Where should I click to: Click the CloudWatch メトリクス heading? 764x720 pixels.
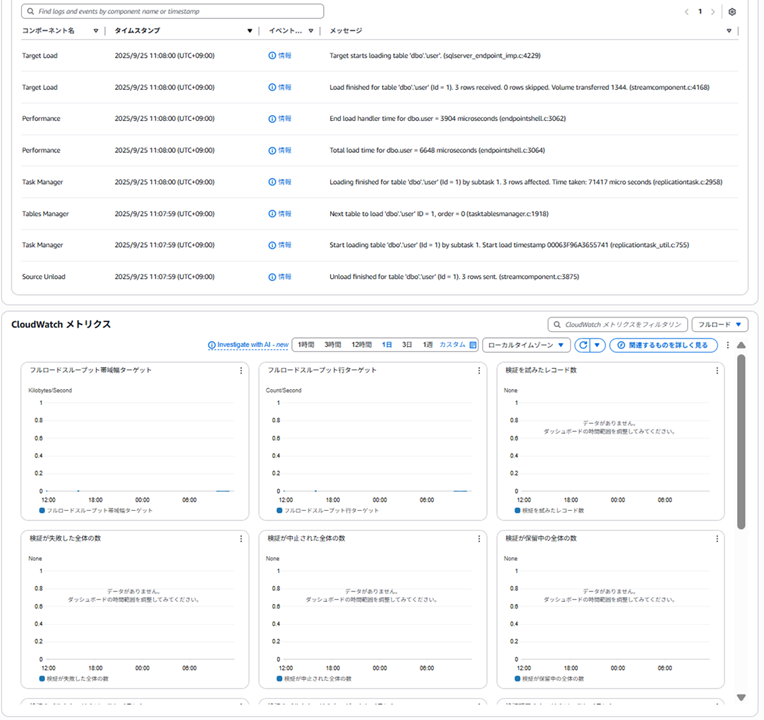pos(61,324)
